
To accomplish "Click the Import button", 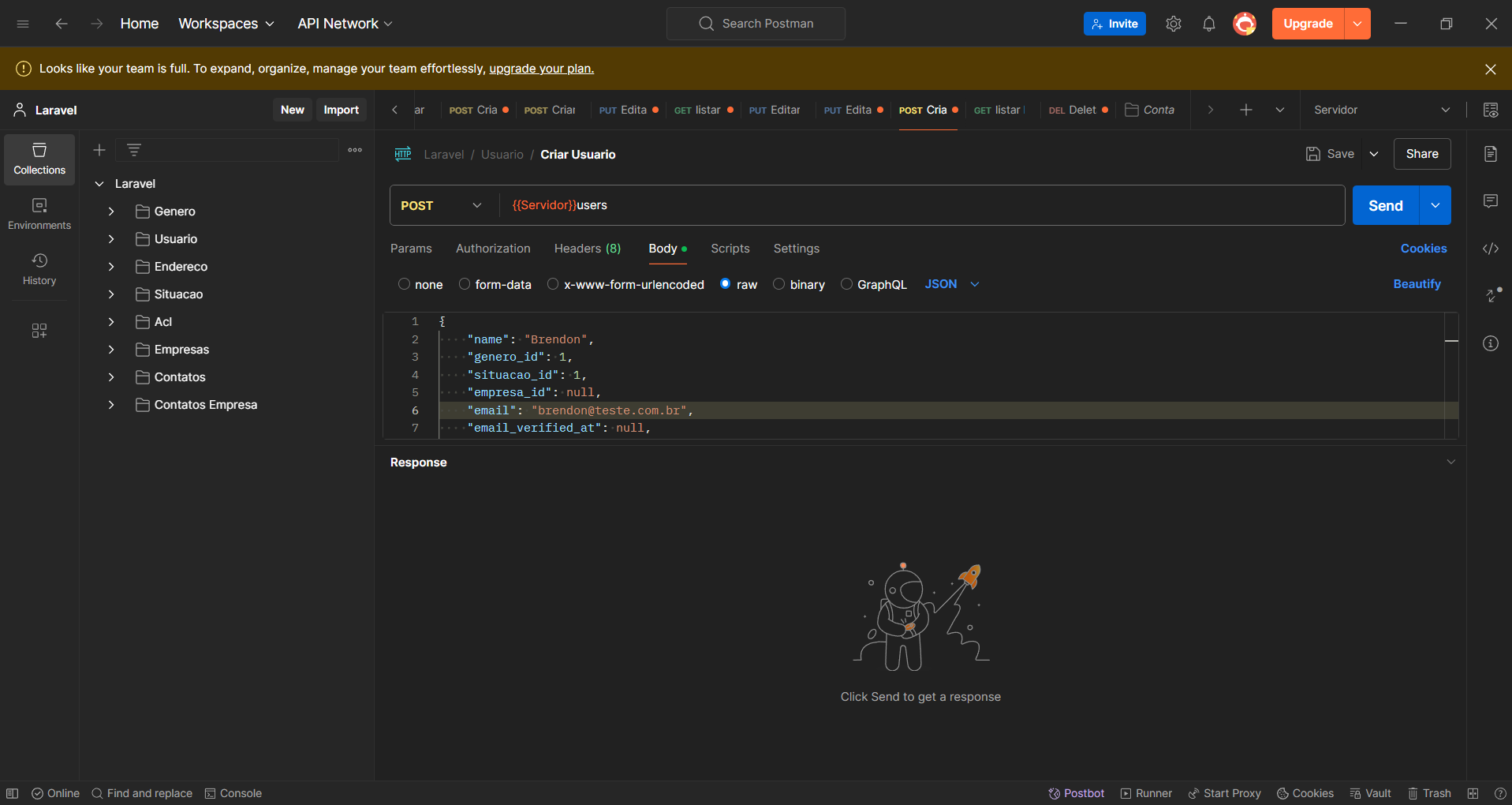I will (x=341, y=110).
